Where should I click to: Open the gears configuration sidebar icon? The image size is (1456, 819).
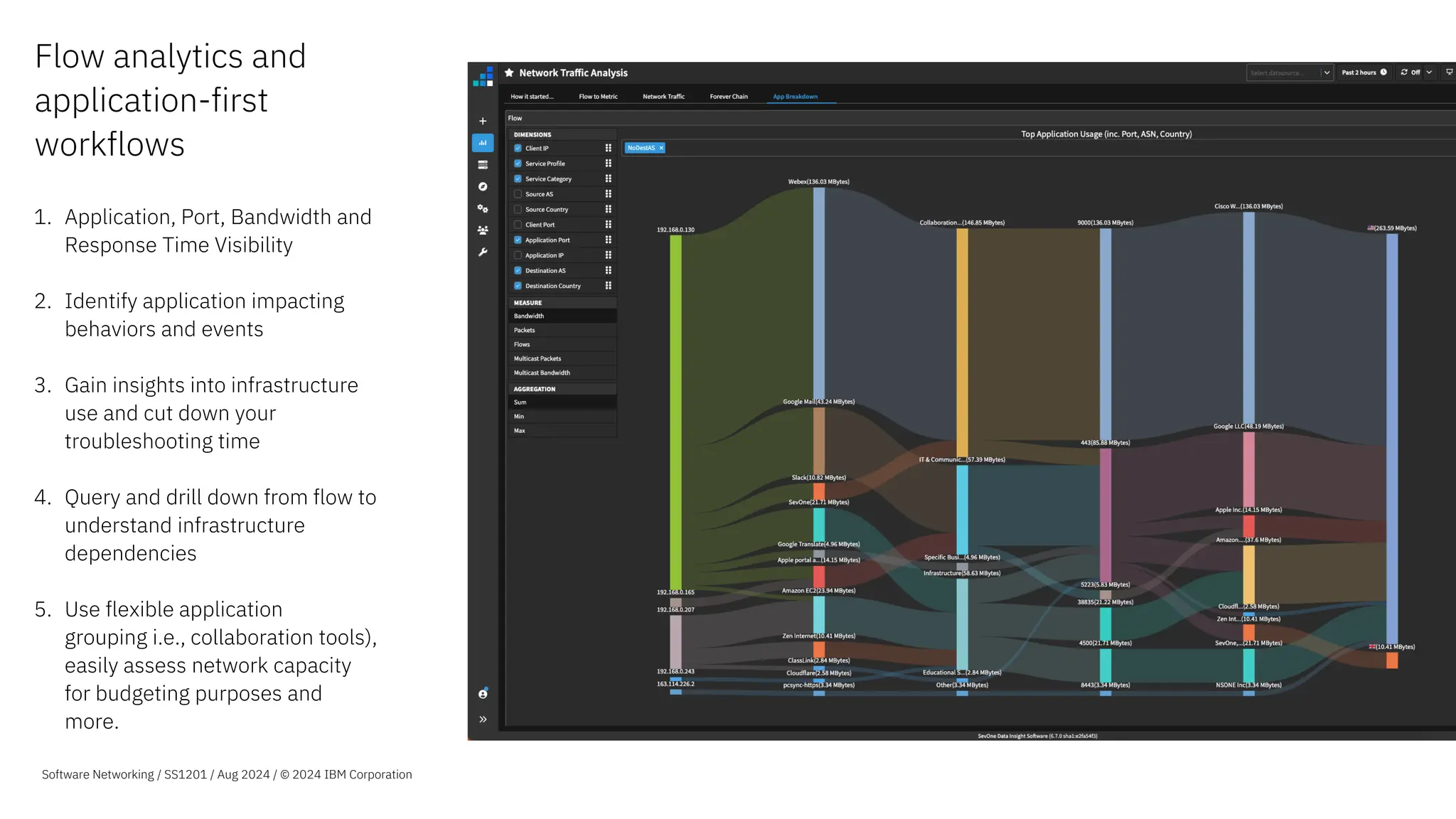click(x=483, y=208)
